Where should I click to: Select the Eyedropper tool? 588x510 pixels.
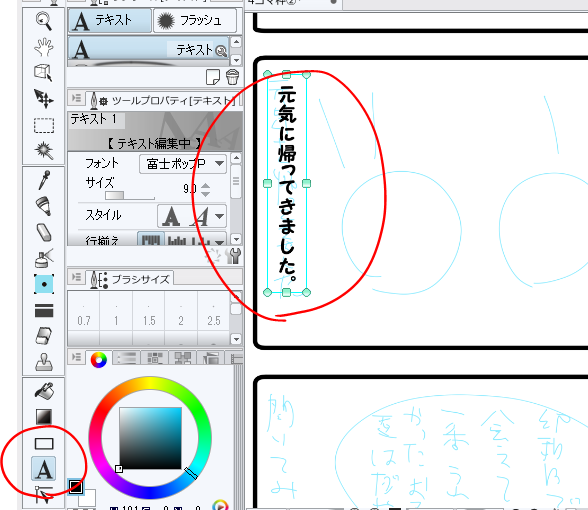44,180
